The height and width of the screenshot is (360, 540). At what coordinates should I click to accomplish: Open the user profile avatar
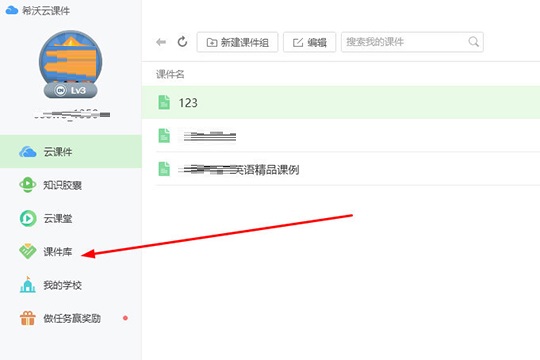pyautogui.click(x=71, y=59)
